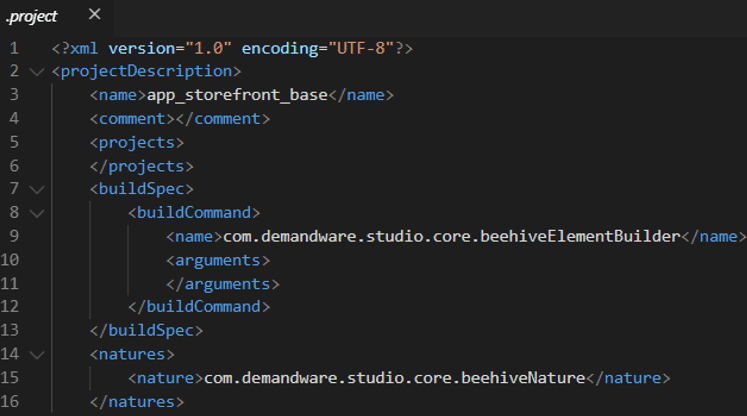747x416 pixels.
Task: Collapse the natures element on line 14
Action: tap(37, 355)
